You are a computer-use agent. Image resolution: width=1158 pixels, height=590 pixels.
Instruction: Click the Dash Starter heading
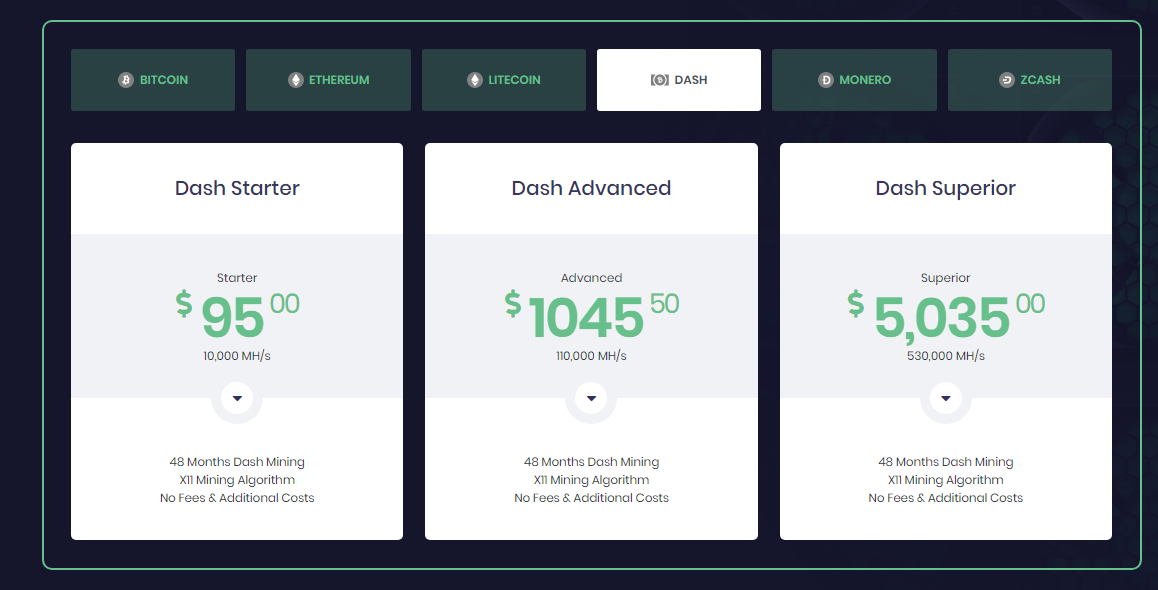[x=237, y=188]
